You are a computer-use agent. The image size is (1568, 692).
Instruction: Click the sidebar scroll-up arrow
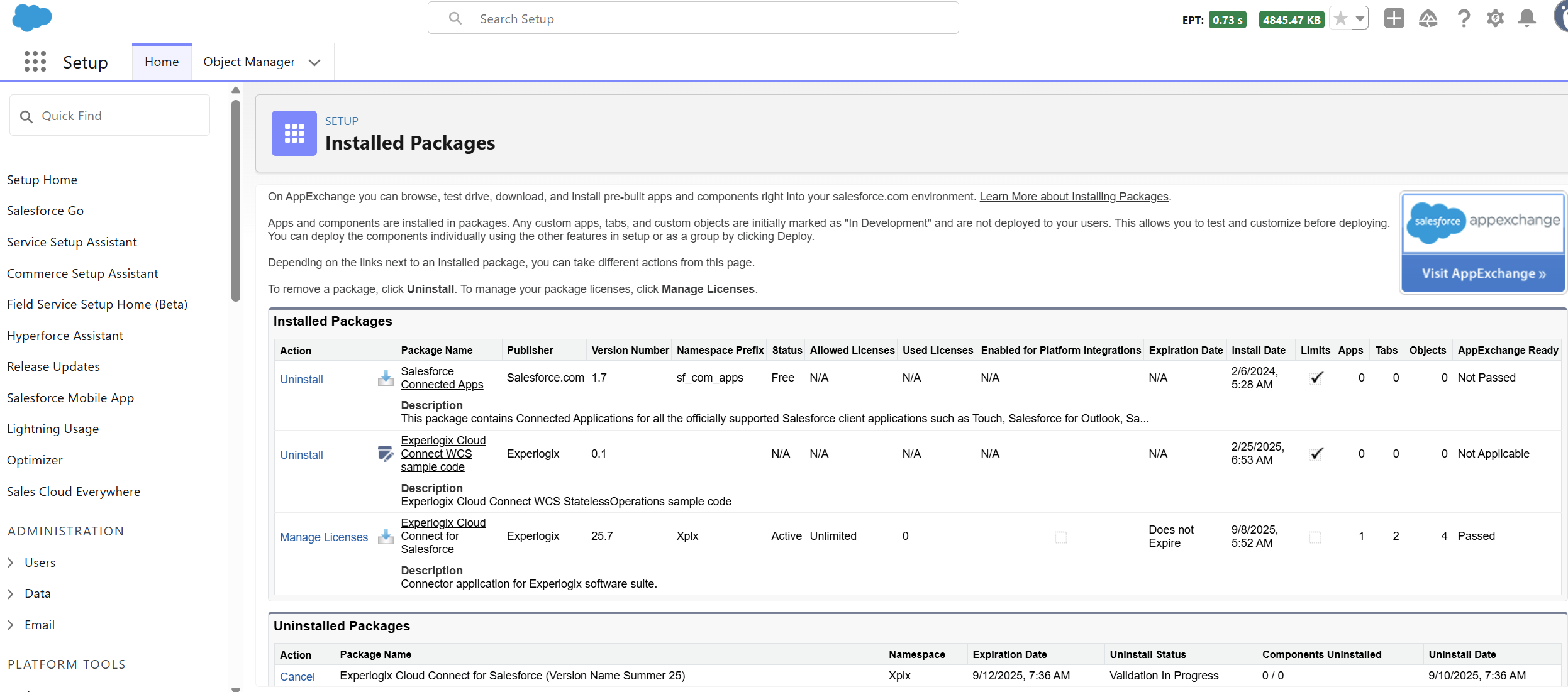point(236,90)
